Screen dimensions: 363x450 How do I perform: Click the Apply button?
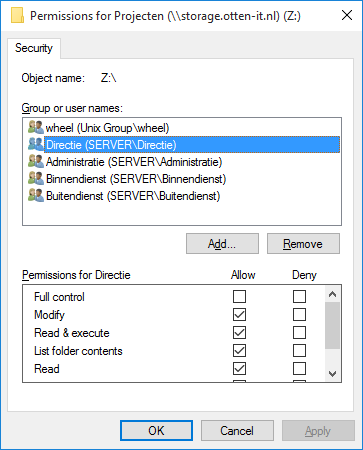click(318, 430)
